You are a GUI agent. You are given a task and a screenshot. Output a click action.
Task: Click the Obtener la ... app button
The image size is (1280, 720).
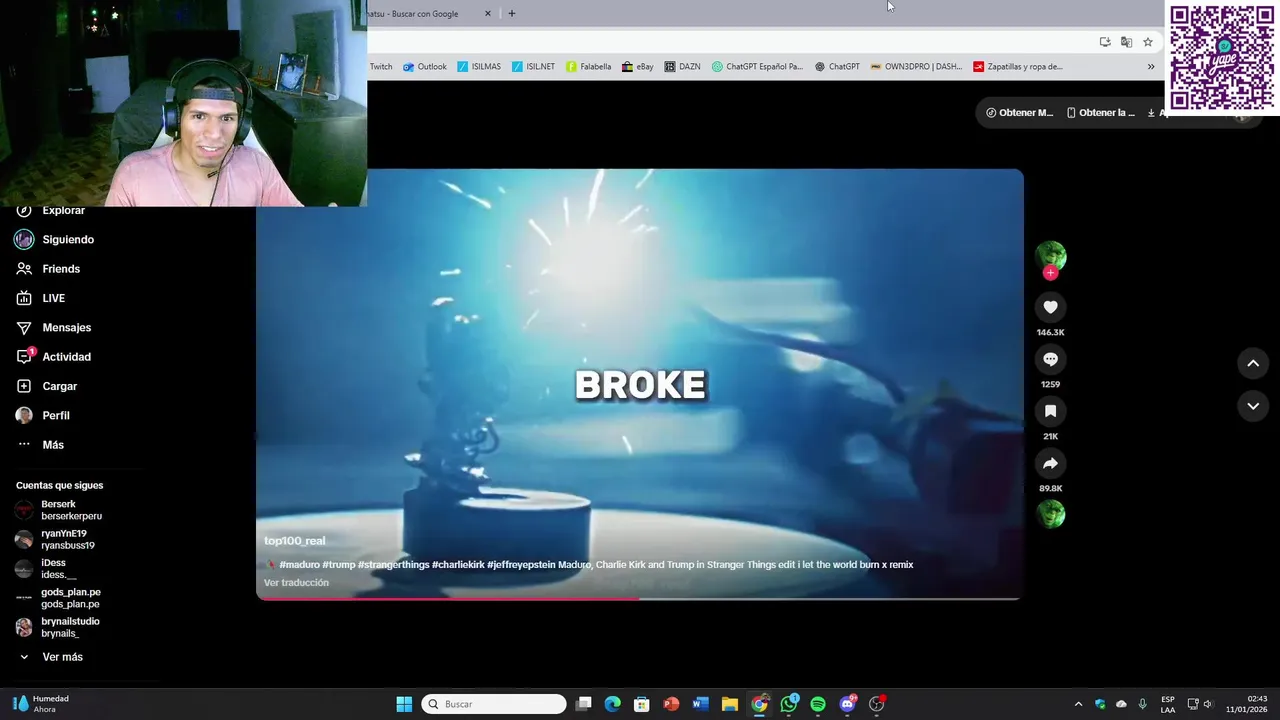click(1100, 113)
